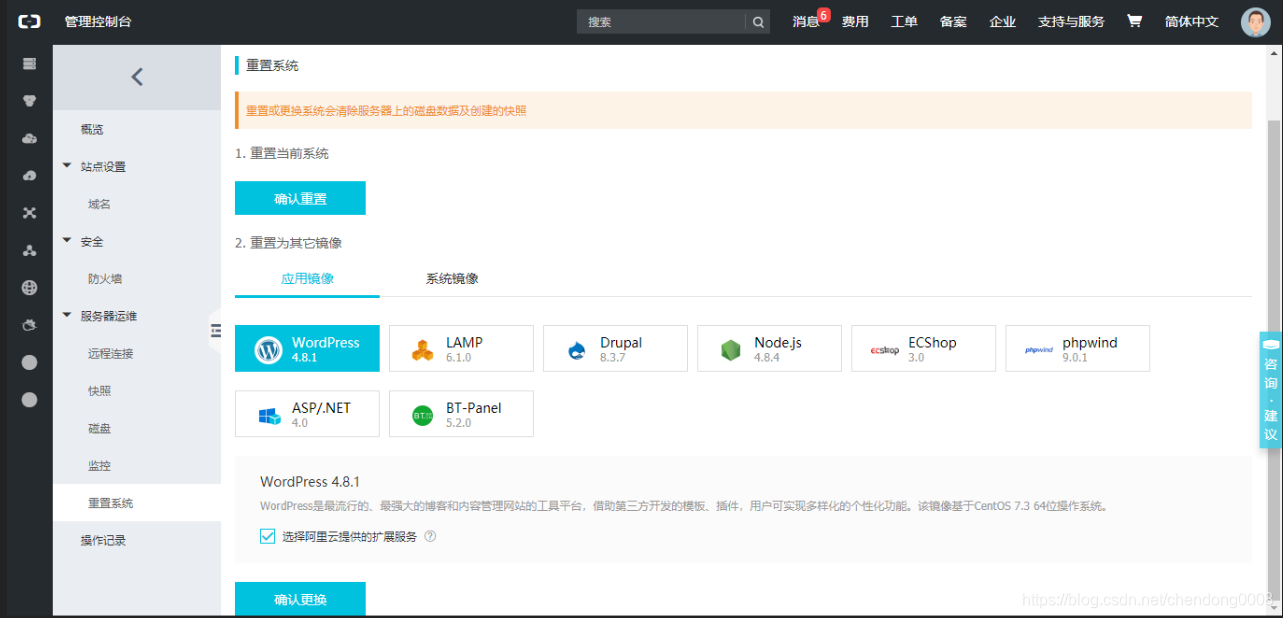Click the 搜索 input field
Image resolution: width=1283 pixels, height=618 pixels.
[x=661, y=22]
